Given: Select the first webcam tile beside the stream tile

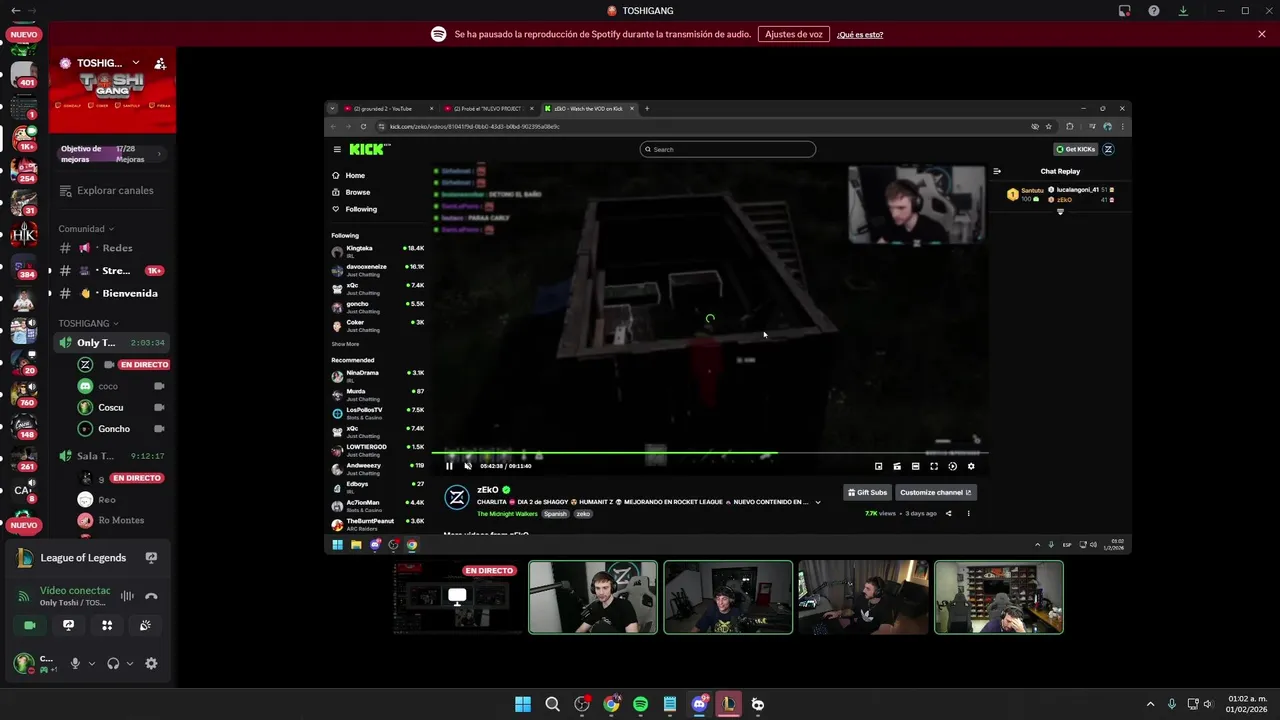Looking at the screenshot, I should (x=593, y=597).
